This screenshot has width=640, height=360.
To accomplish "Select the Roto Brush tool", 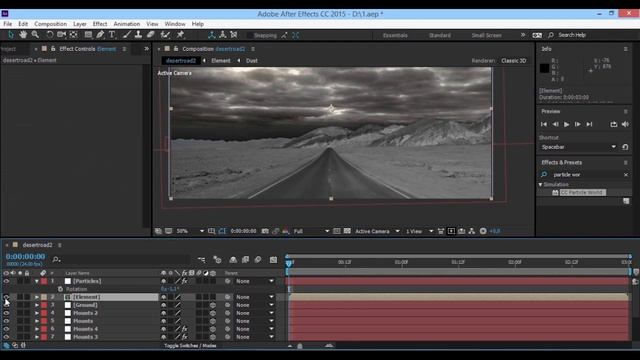I will (x=165, y=35).
